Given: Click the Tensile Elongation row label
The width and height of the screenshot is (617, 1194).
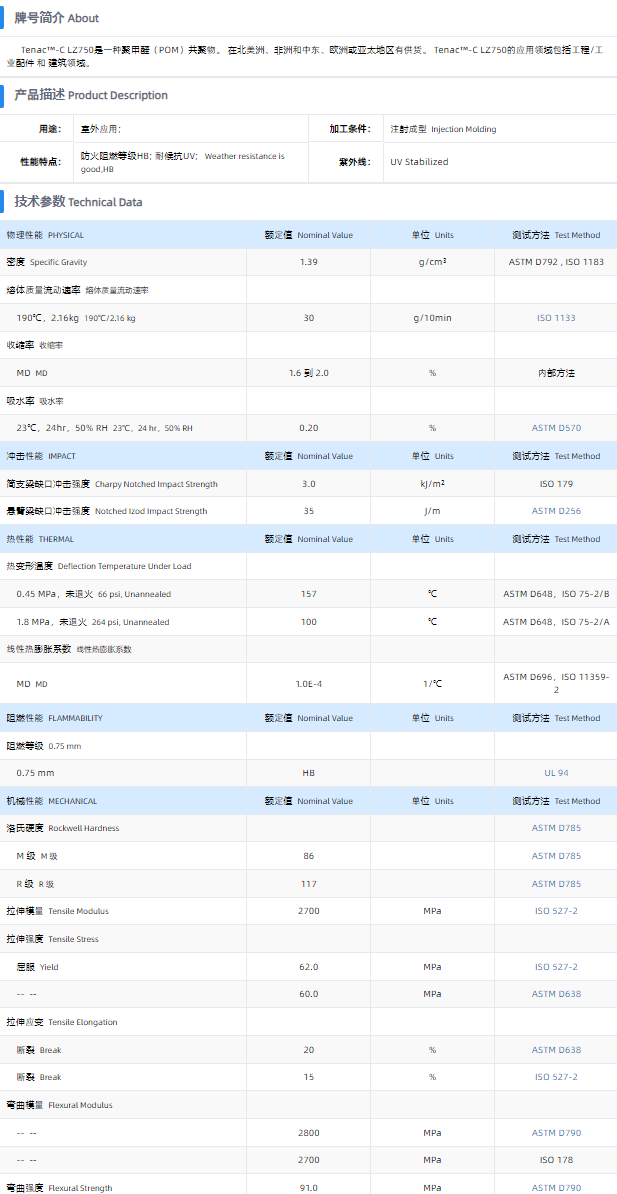Looking at the screenshot, I should pos(62,1021).
